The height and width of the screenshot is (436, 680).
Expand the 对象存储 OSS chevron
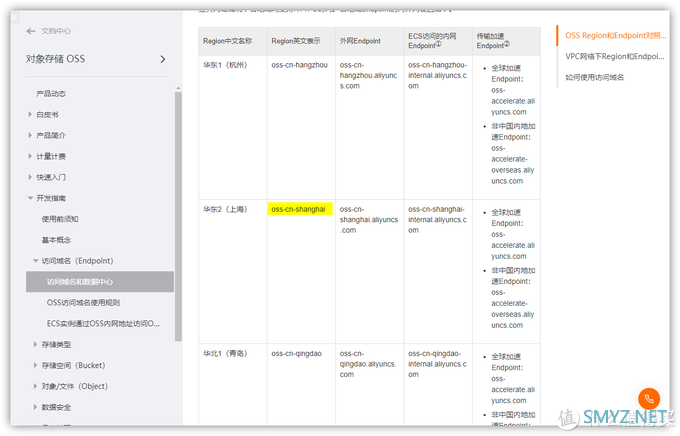tap(163, 59)
